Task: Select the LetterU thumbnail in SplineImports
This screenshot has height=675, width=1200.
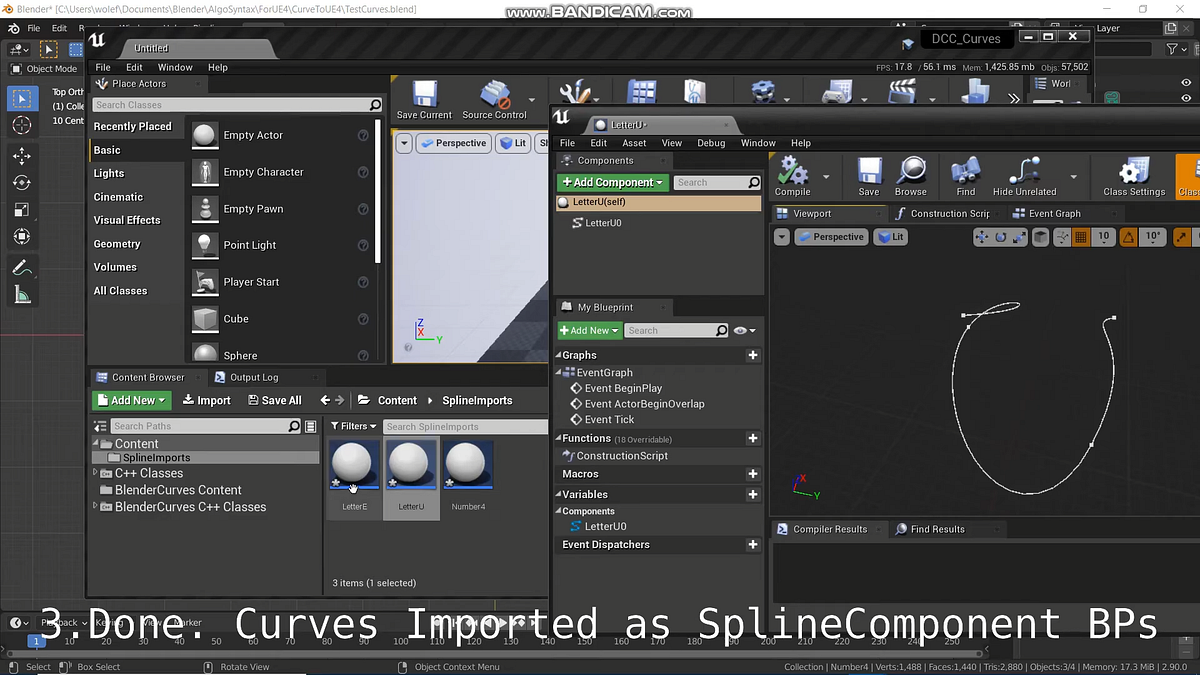Action: (411, 463)
